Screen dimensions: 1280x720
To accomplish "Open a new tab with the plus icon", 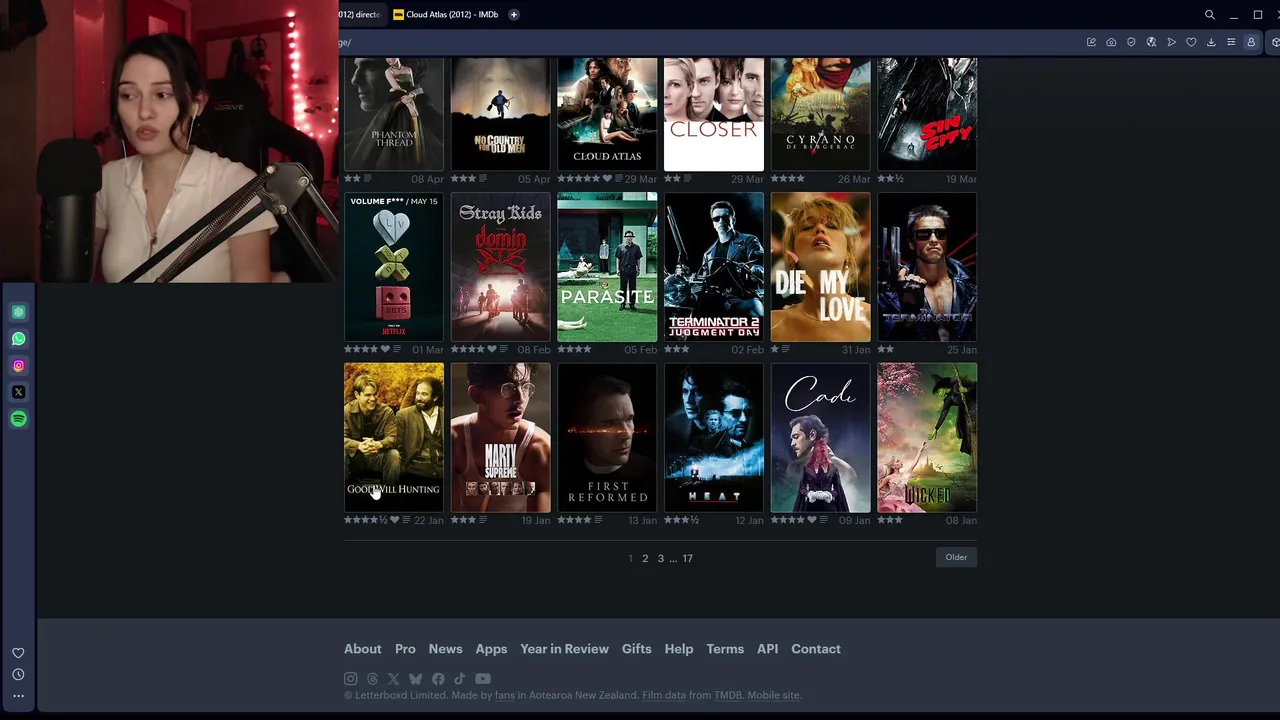I will click(514, 15).
